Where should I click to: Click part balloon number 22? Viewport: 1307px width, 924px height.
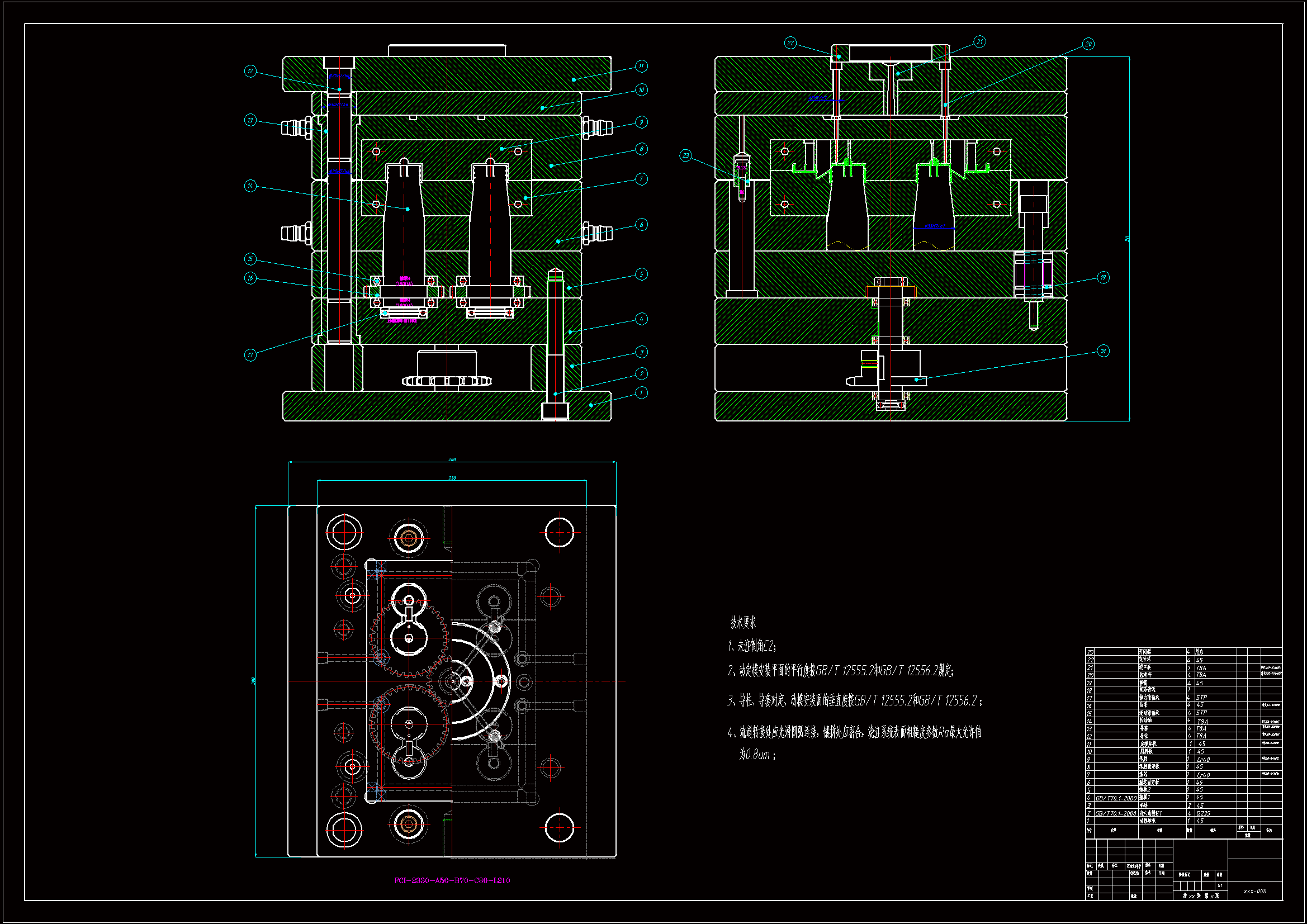click(x=790, y=43)
